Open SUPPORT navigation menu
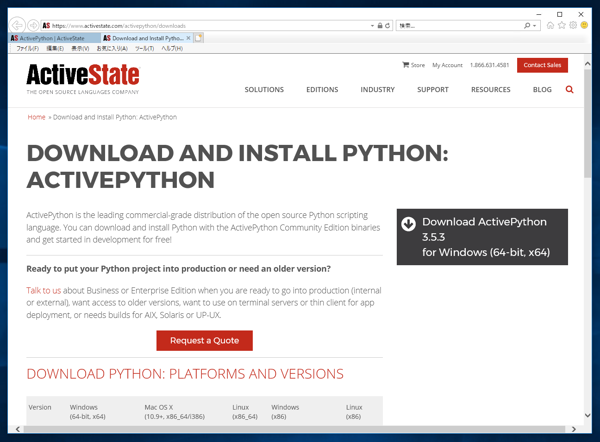The height and width of the screenshot is (442, 600). pos(433,90)
